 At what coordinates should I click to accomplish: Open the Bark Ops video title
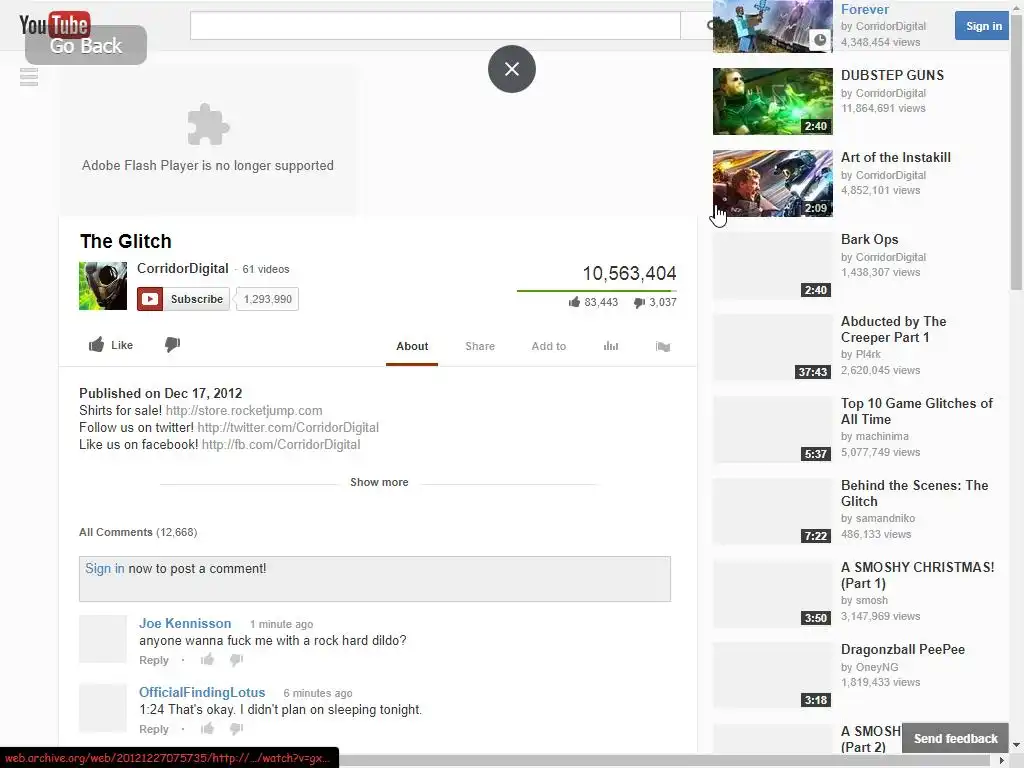[869, 239]
